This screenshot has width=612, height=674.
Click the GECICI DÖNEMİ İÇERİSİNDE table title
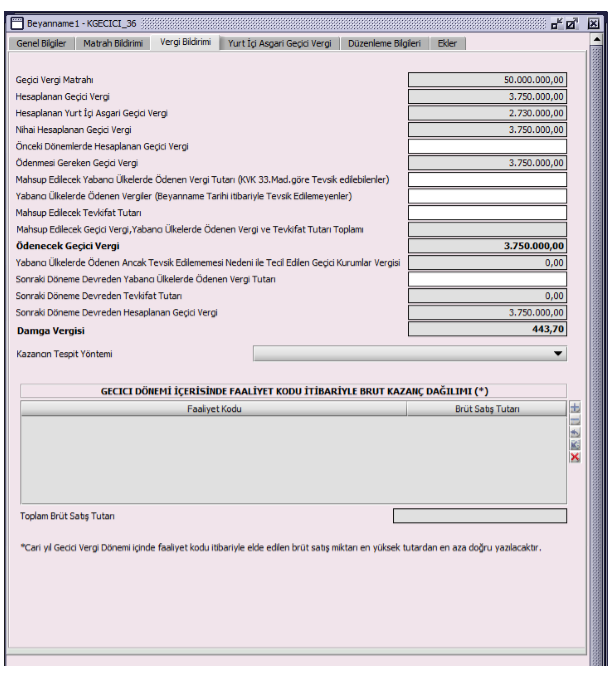(x=294, y=391)
